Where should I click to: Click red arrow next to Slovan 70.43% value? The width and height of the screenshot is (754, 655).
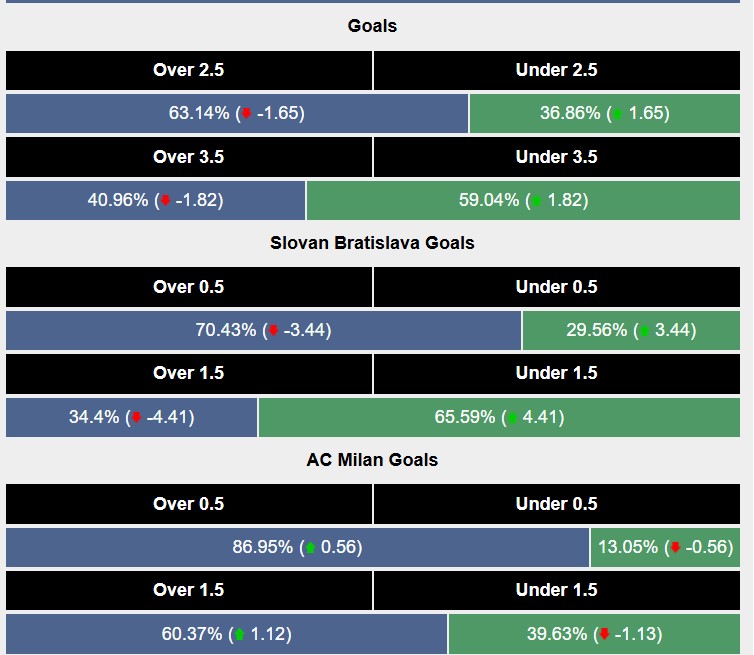tap(274, 331)
